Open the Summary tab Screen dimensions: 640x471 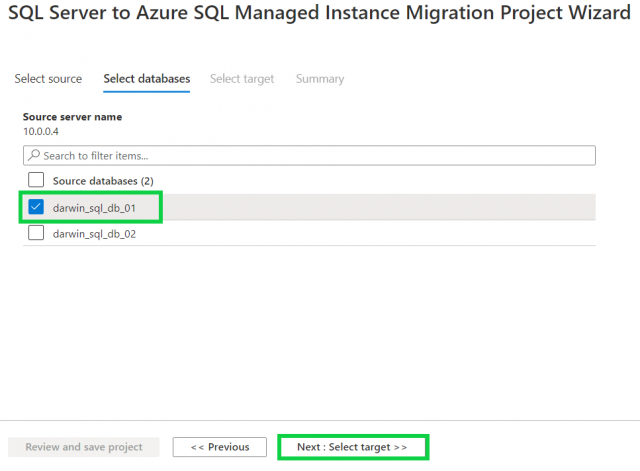[319, 79]
